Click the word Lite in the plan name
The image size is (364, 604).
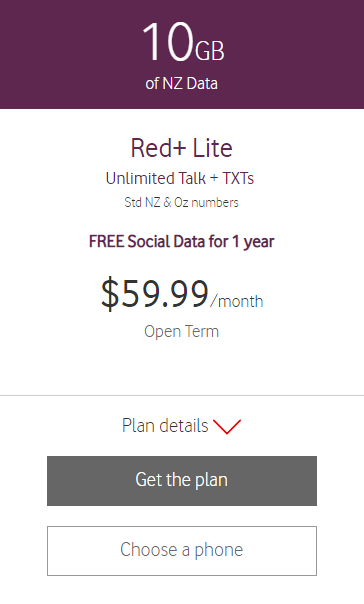click(x=212, y=148)
